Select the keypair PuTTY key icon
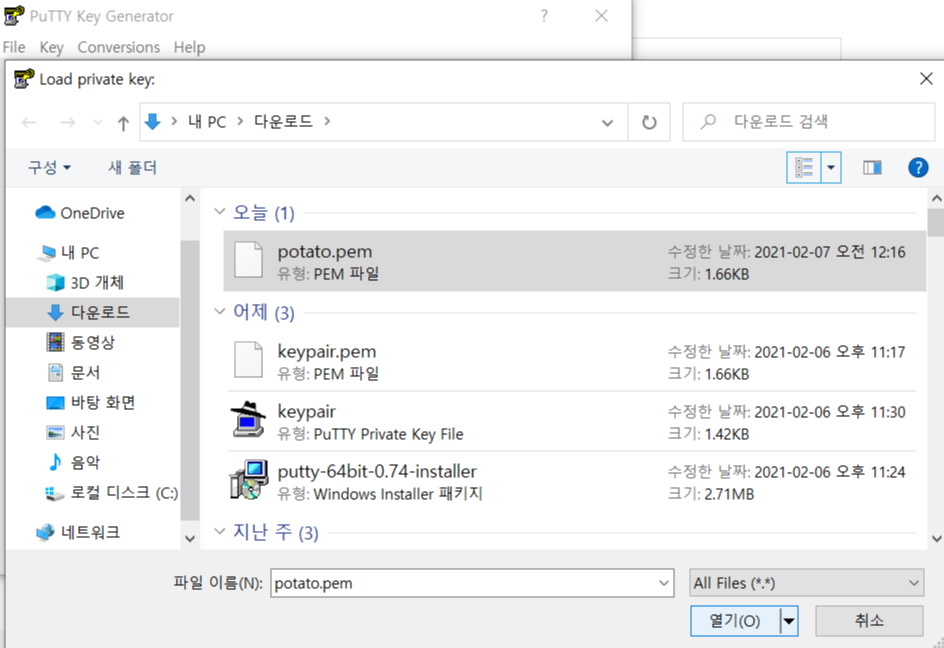 coord(248,420)
